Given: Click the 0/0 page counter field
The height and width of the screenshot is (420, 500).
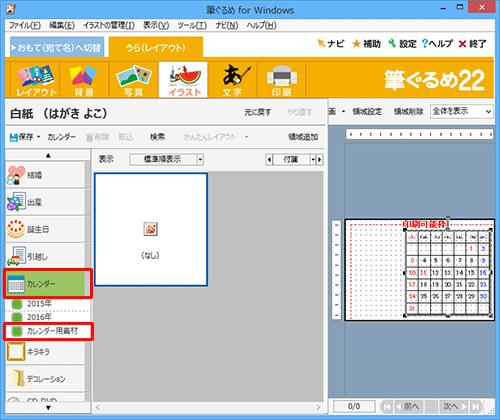Looking at the screenshot, I should 354,406.
